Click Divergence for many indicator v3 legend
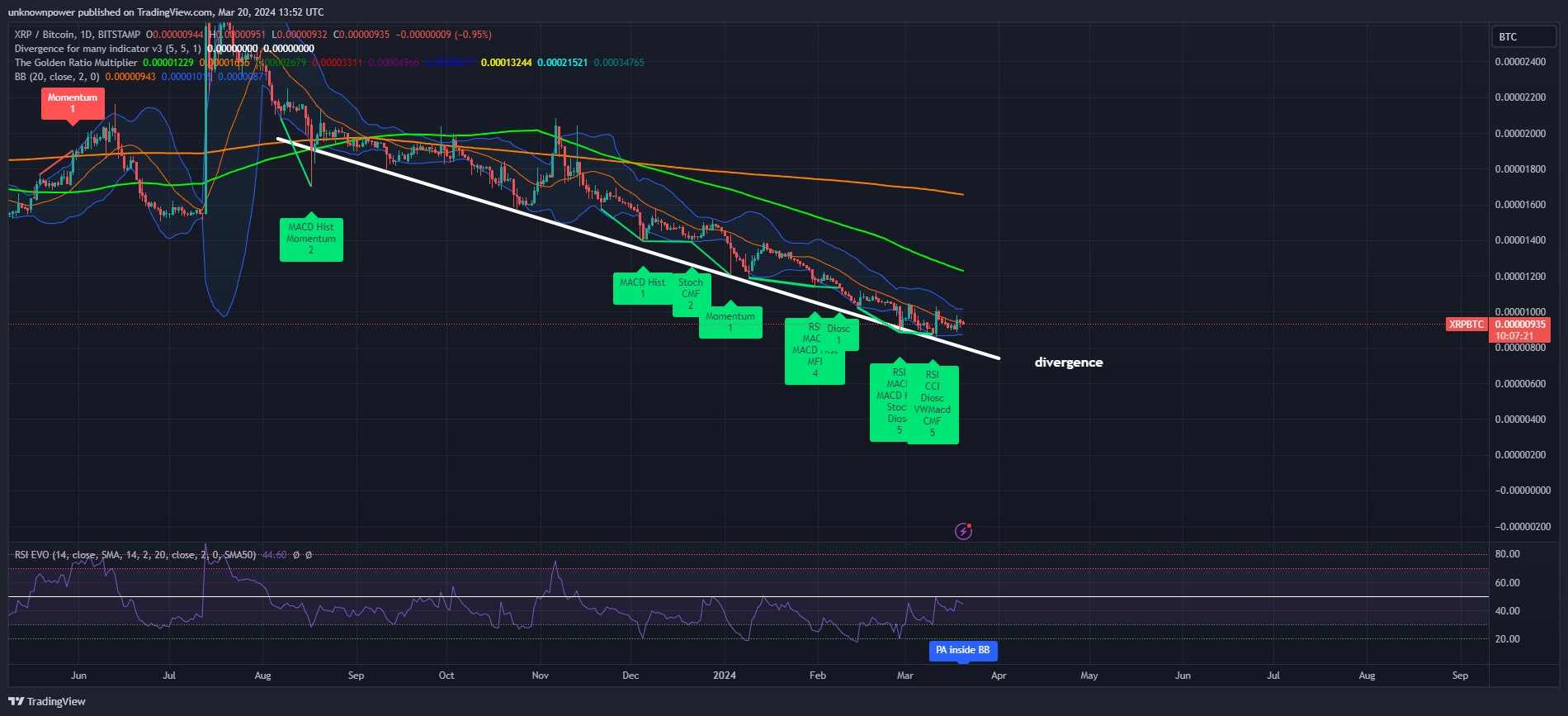The image size is (1568, 716). [107, 49]
